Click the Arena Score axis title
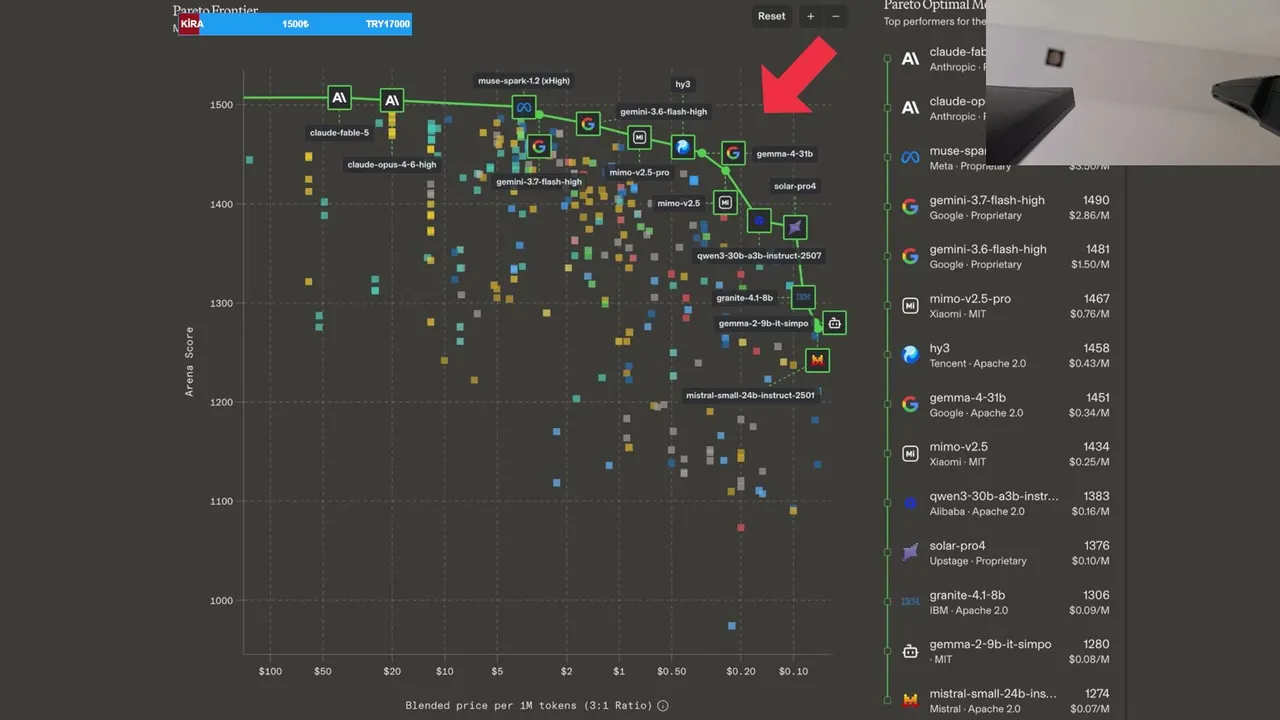This screenshot has width=1280, height=720. pos(190,362)
